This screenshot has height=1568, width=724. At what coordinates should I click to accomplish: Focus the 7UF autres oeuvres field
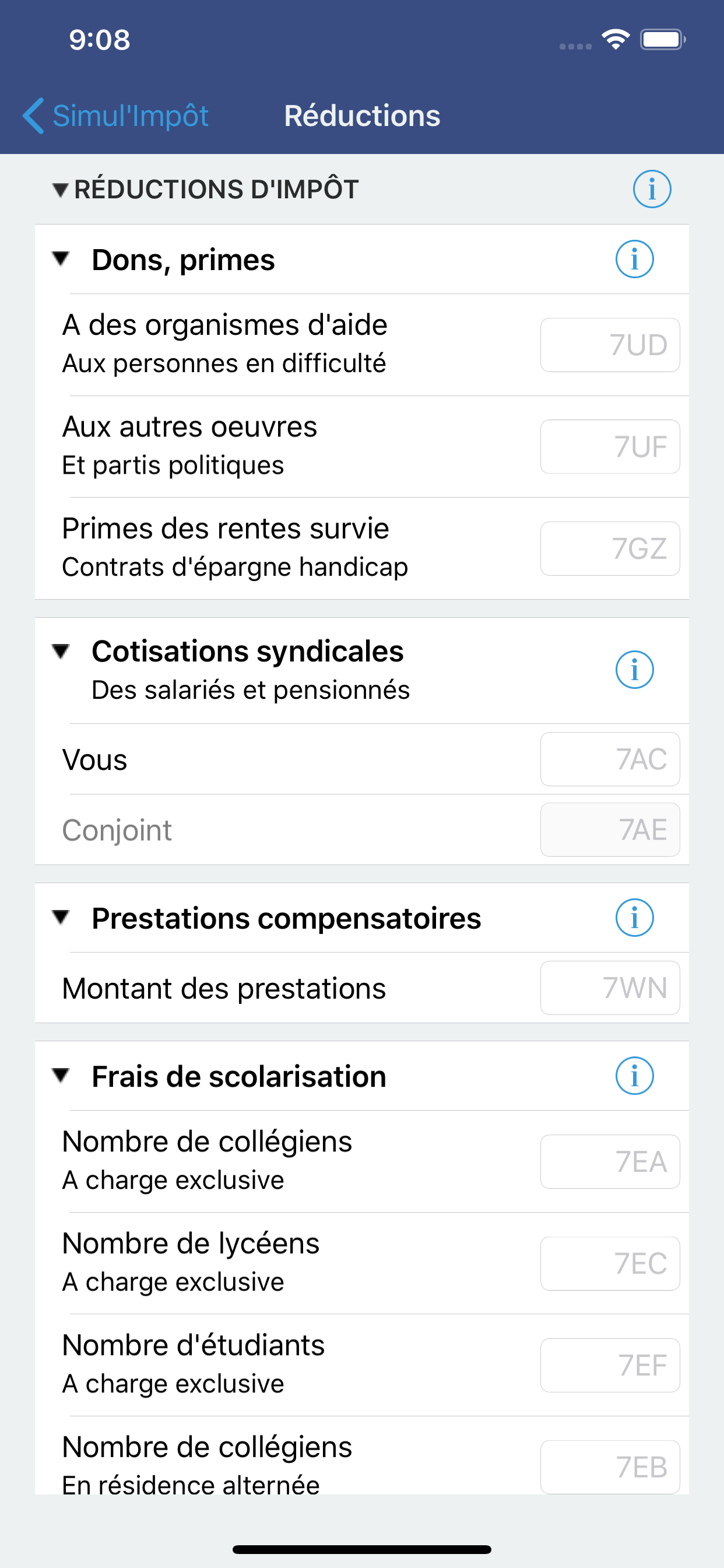point(610,447)
